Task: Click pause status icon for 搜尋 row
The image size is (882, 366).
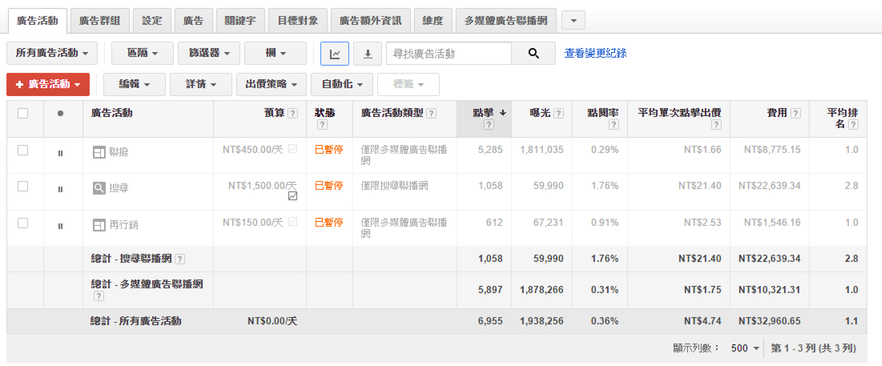Action: pos(60,189)
